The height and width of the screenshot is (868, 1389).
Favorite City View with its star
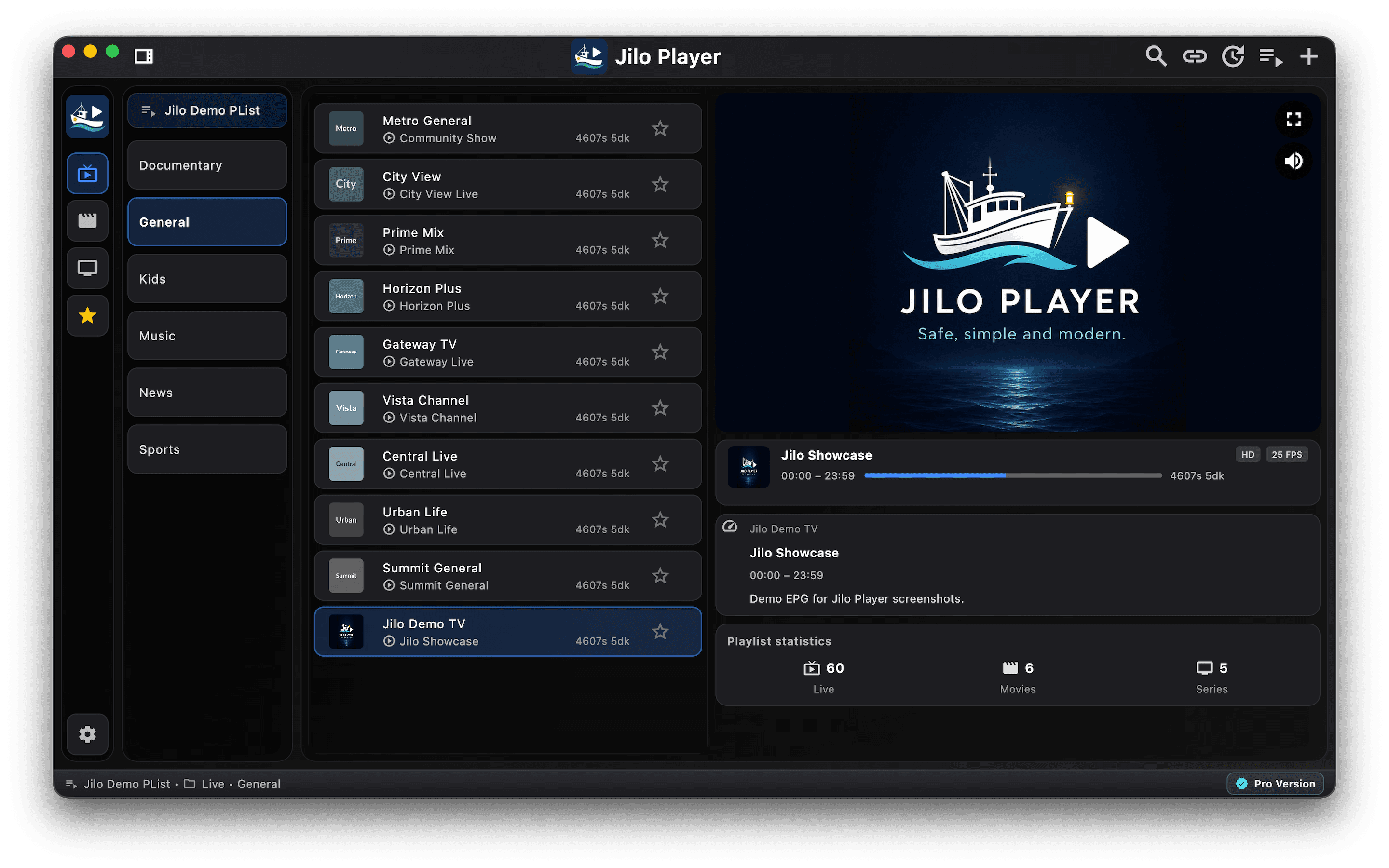click(660, 184)
